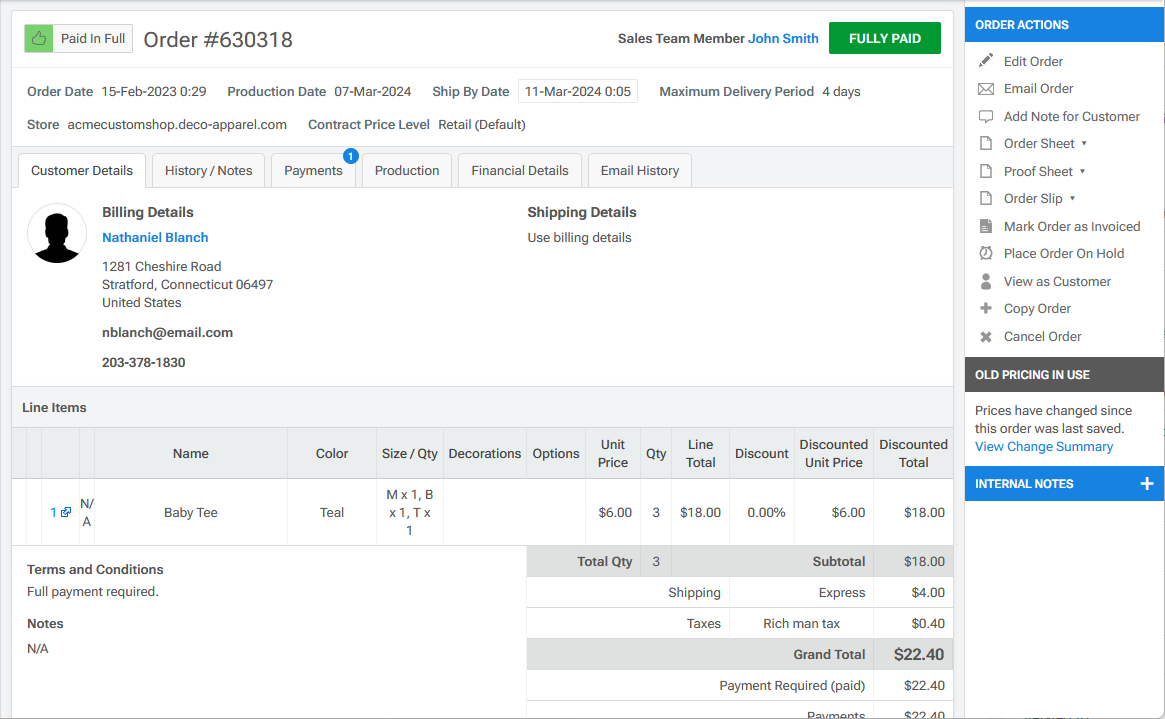Click the FULLY PAID button
Image resolution: width=1165 pixels, height=719 pixels.
pos(884,38)
